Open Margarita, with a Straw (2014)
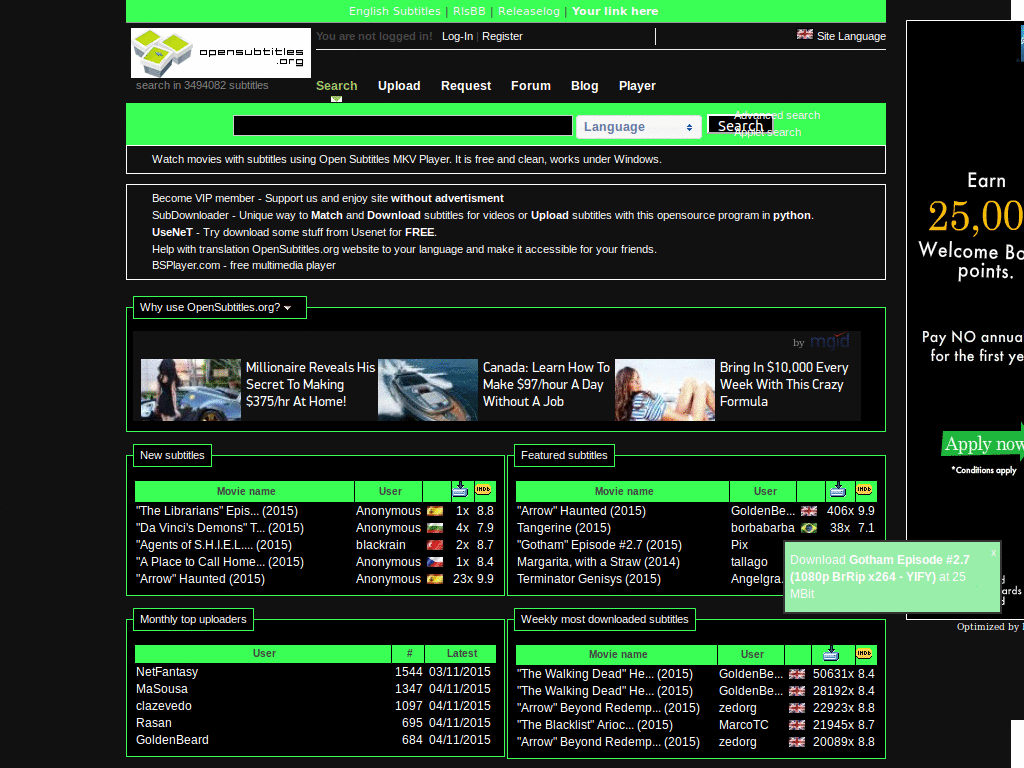1024x768 pixels. point(598,562)
